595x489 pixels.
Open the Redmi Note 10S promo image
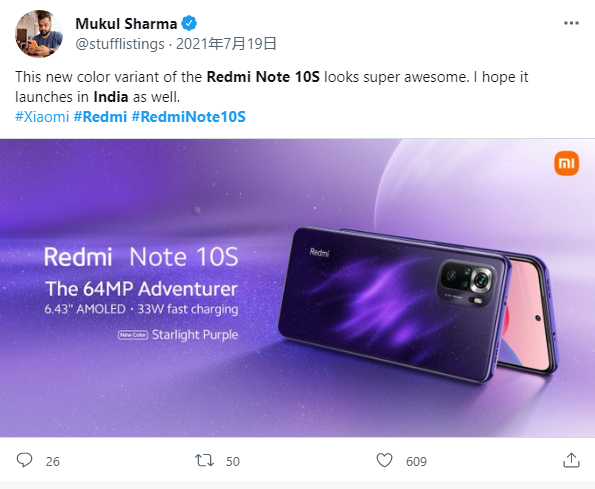click(x=298, y=288)
